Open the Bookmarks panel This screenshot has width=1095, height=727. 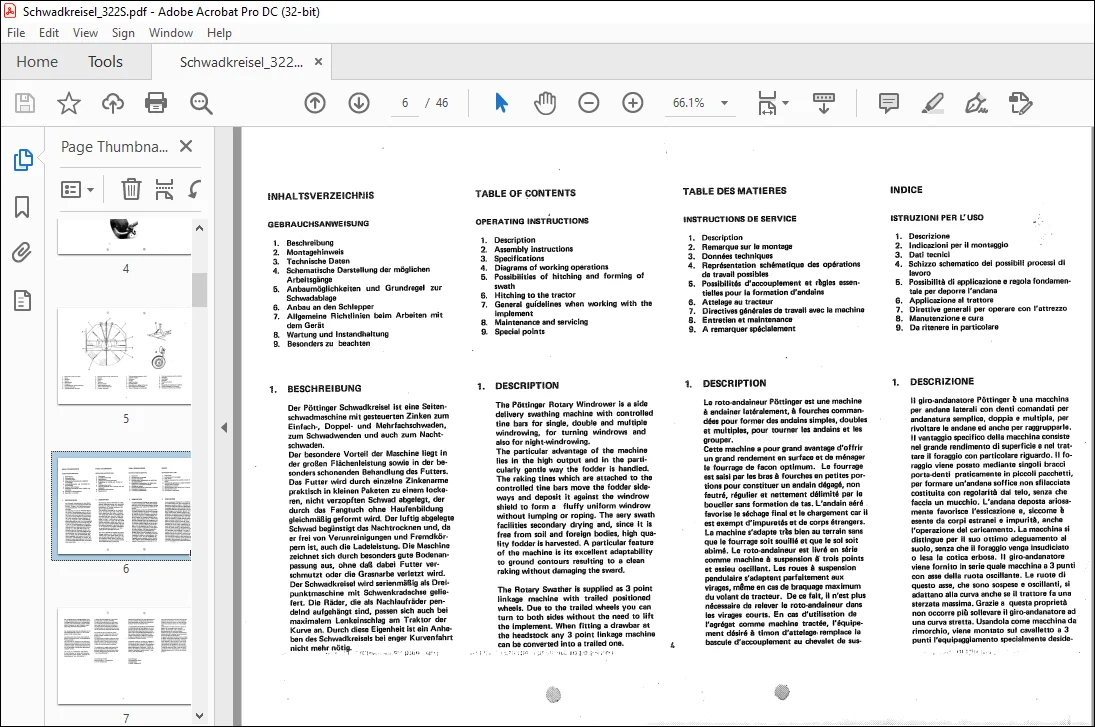[x=22, y=207]
